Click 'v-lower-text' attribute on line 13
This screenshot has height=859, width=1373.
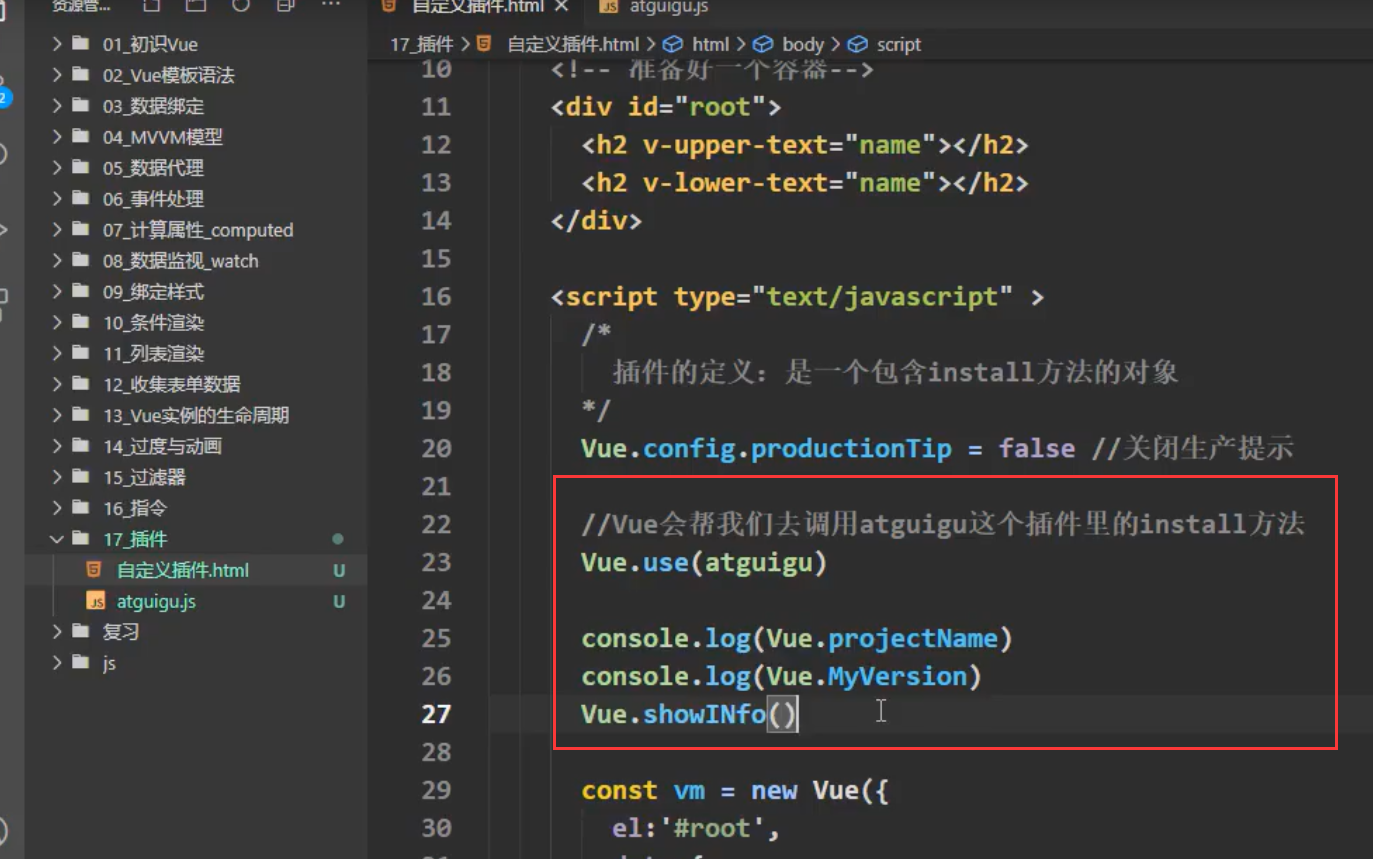click(x=735, y=183)
